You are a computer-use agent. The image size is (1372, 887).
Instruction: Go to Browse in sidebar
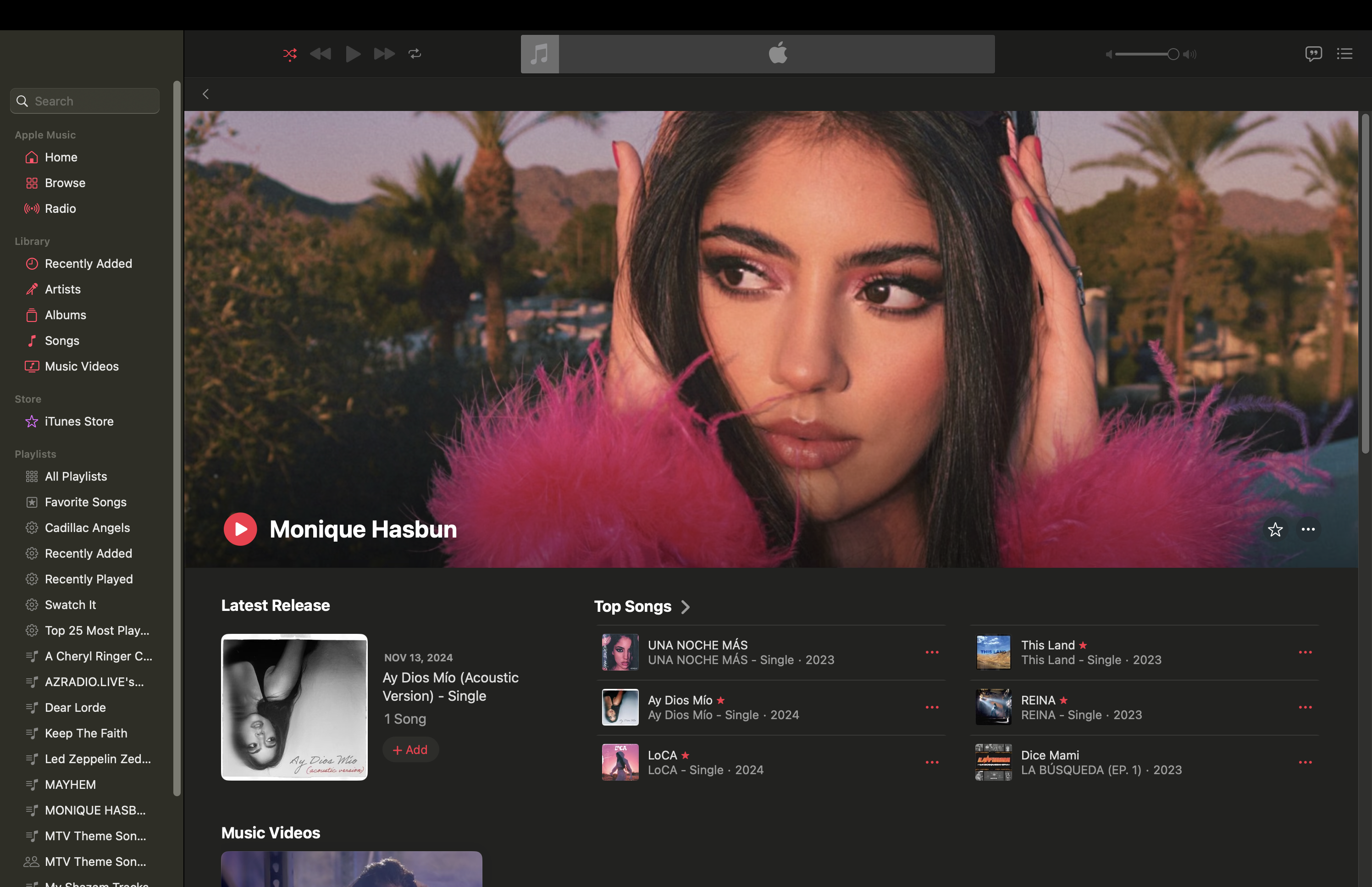(65, 183)
